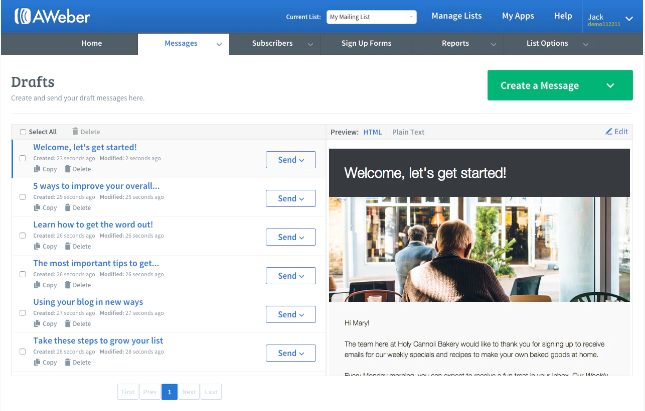Check the Using your blog in new ways checkbox
Screen dimensions: 645x411
click(x=23, y=313)
